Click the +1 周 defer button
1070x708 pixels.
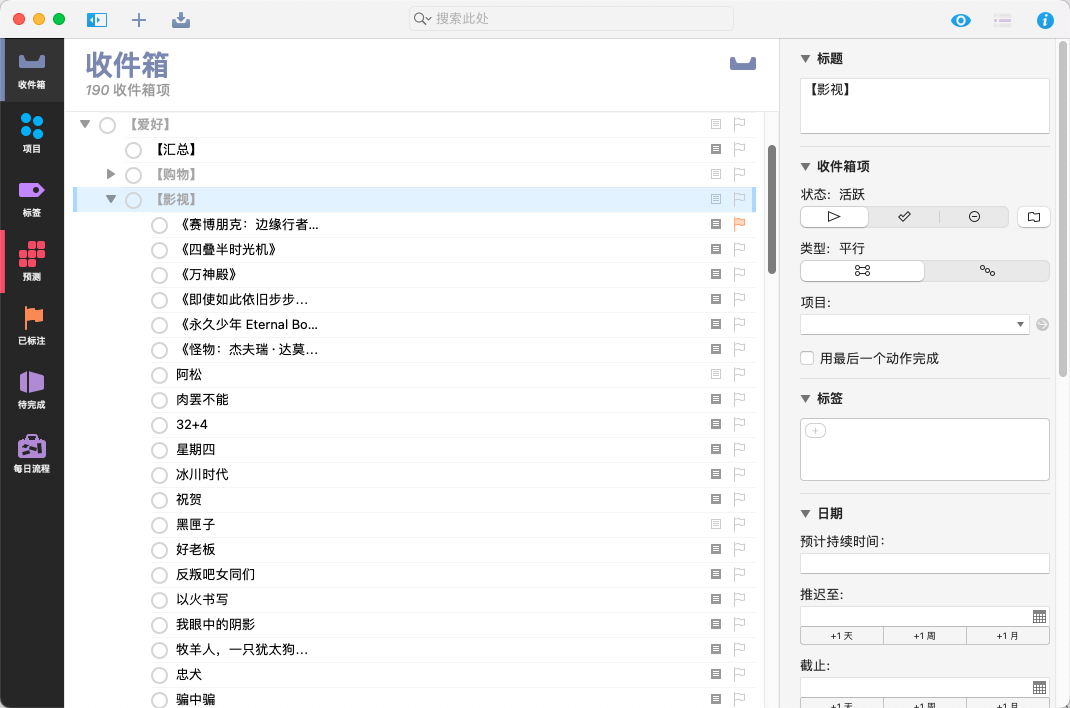tap(925, 636)
